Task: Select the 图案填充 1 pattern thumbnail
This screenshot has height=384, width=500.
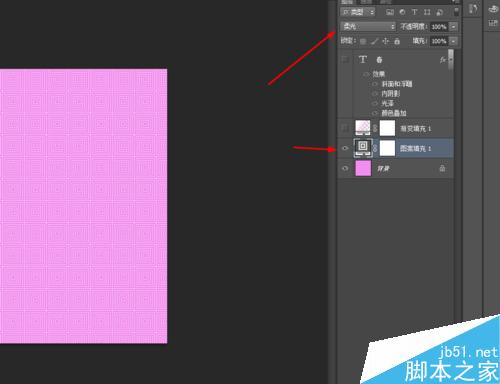Action: [x=363, y=148]
